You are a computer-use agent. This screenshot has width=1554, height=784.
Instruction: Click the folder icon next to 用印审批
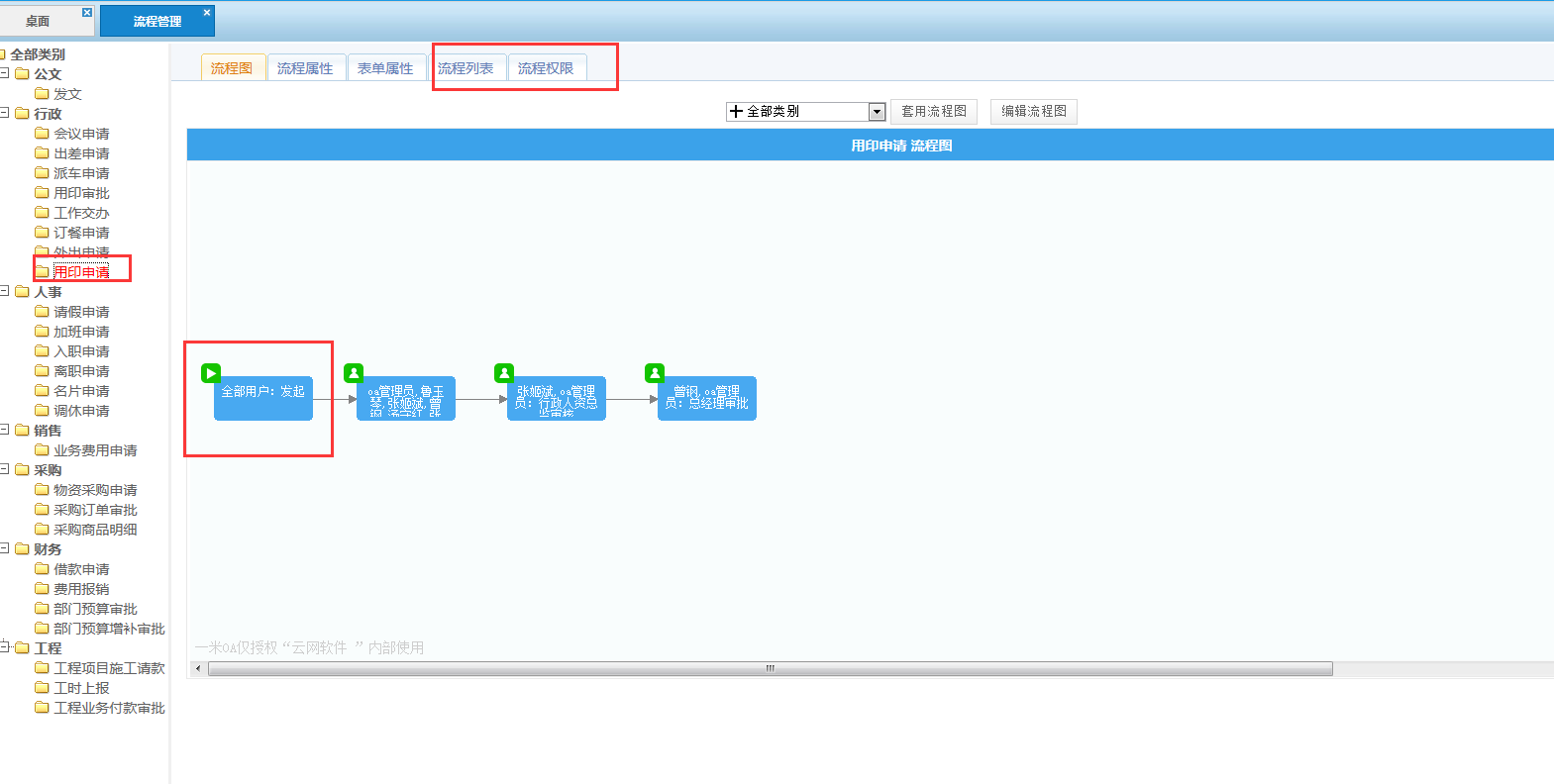[x=42, y=192]
